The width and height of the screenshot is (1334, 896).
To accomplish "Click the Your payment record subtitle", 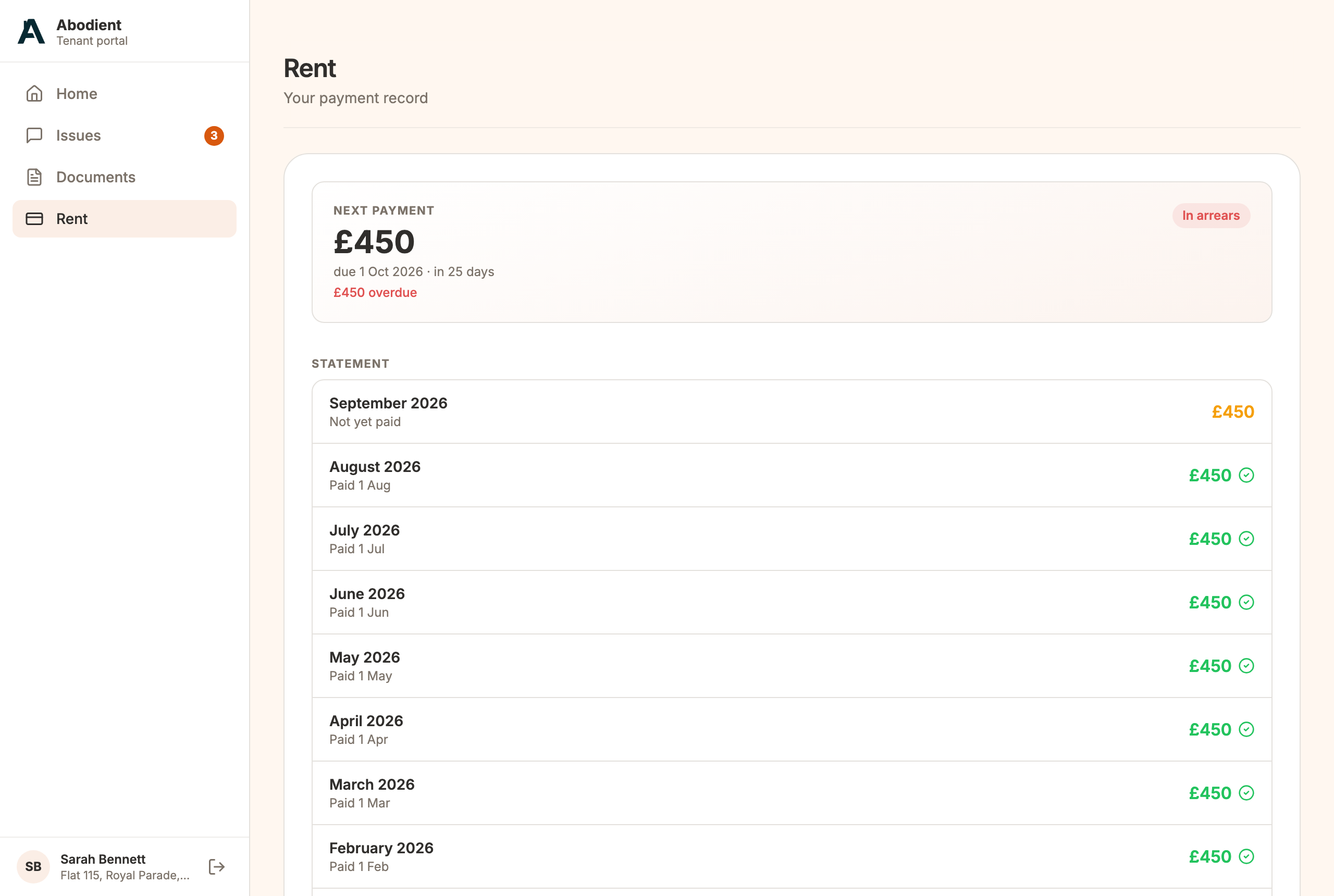I will (x=355, y=98).
